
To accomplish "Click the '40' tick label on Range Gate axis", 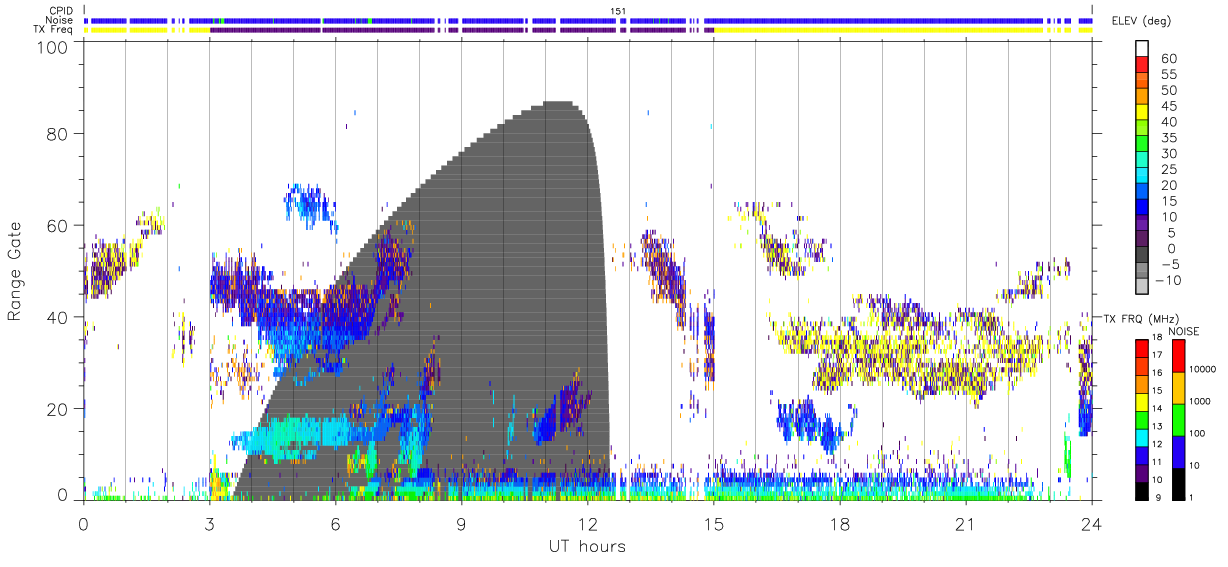I will pos(58,317).
